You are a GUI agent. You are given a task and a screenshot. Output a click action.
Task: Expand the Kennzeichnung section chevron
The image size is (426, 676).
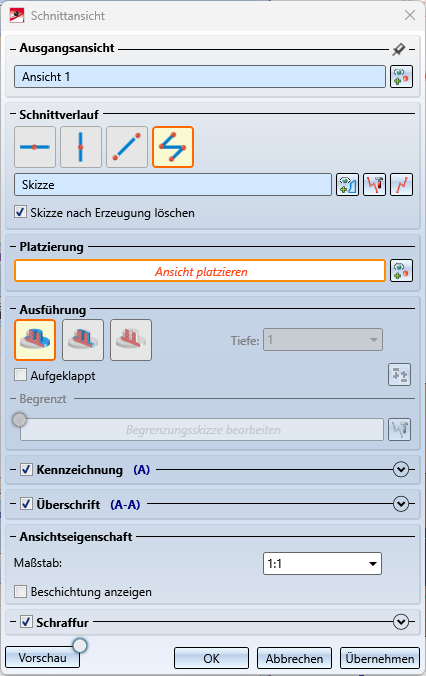pyautogui.click(x=401, y=469)
